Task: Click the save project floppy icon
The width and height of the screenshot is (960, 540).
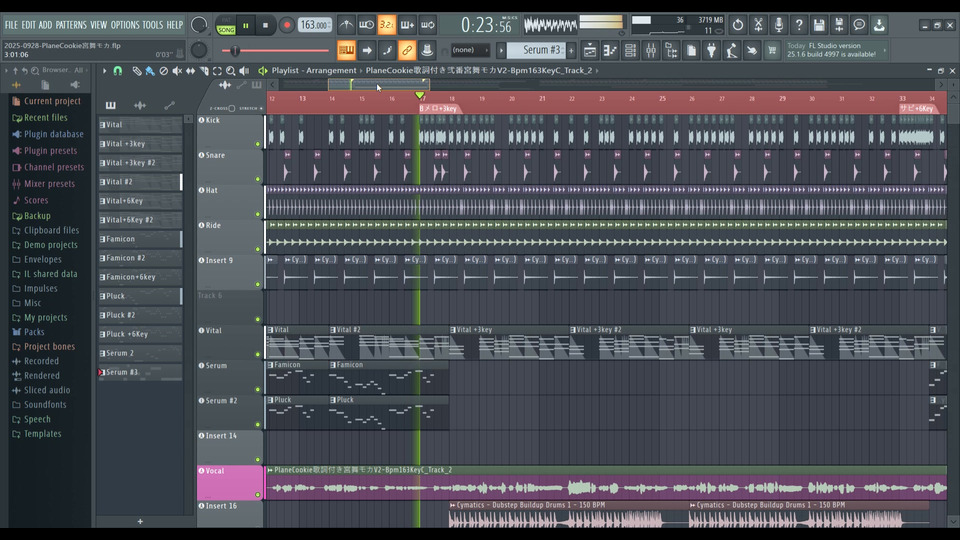Action: coord(819,25)
